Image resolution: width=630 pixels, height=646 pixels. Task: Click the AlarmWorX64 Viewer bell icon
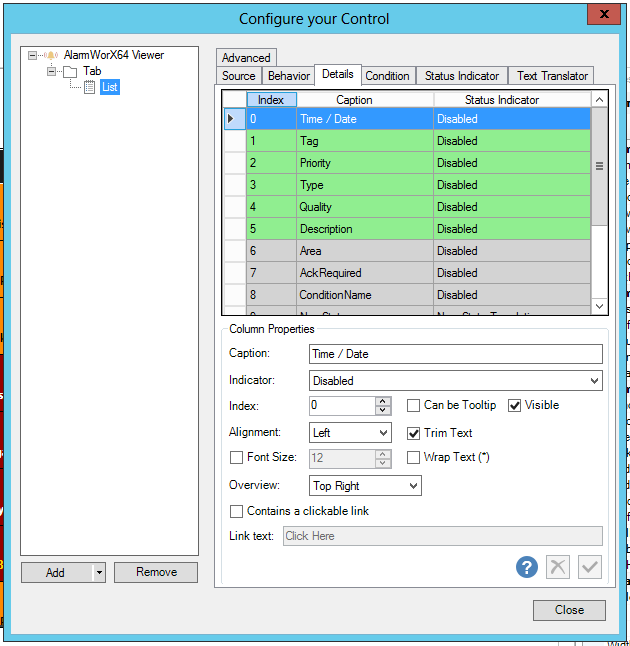(x=50, y=55)
